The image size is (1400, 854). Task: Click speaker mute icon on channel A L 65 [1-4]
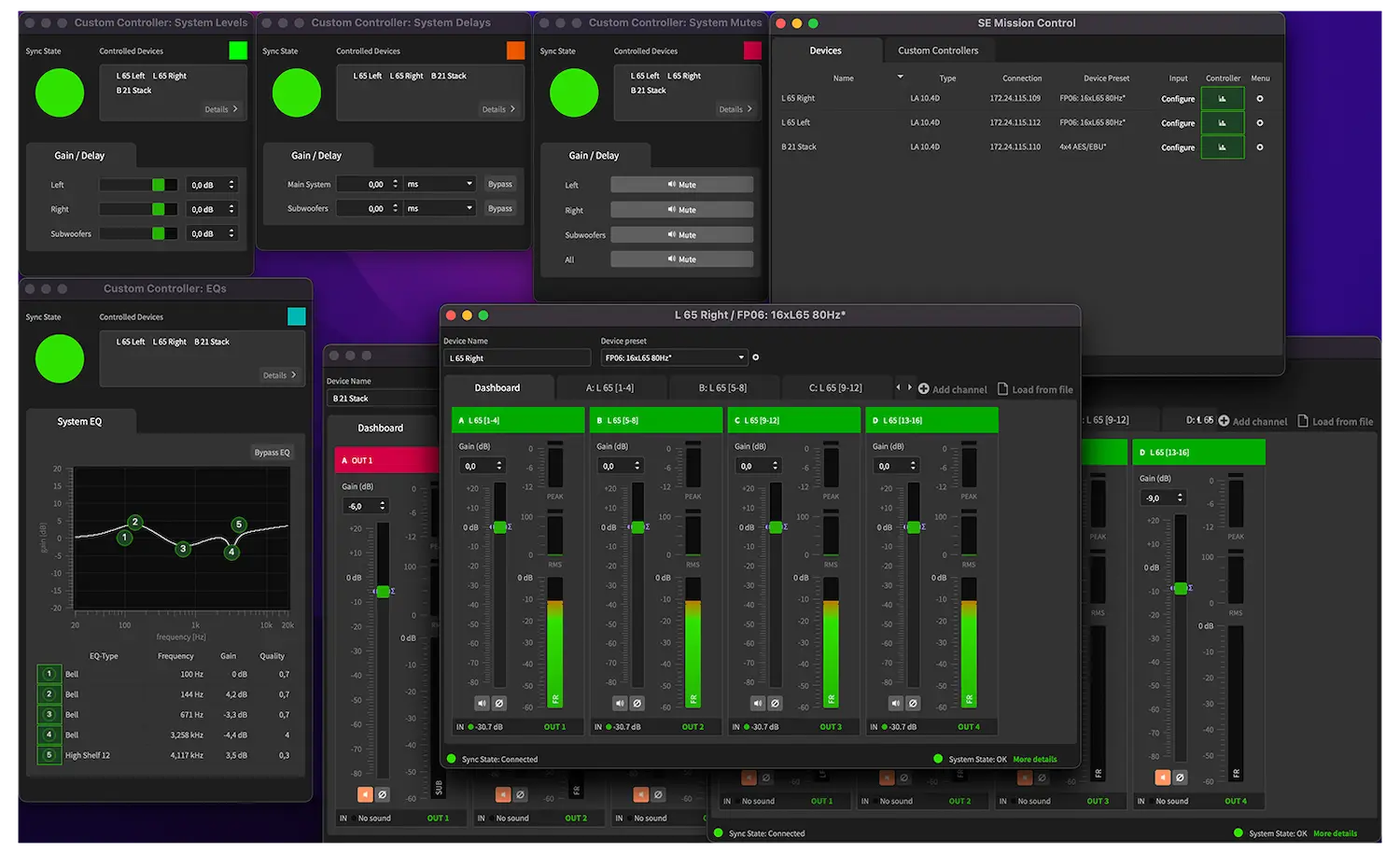click(482, 703)
